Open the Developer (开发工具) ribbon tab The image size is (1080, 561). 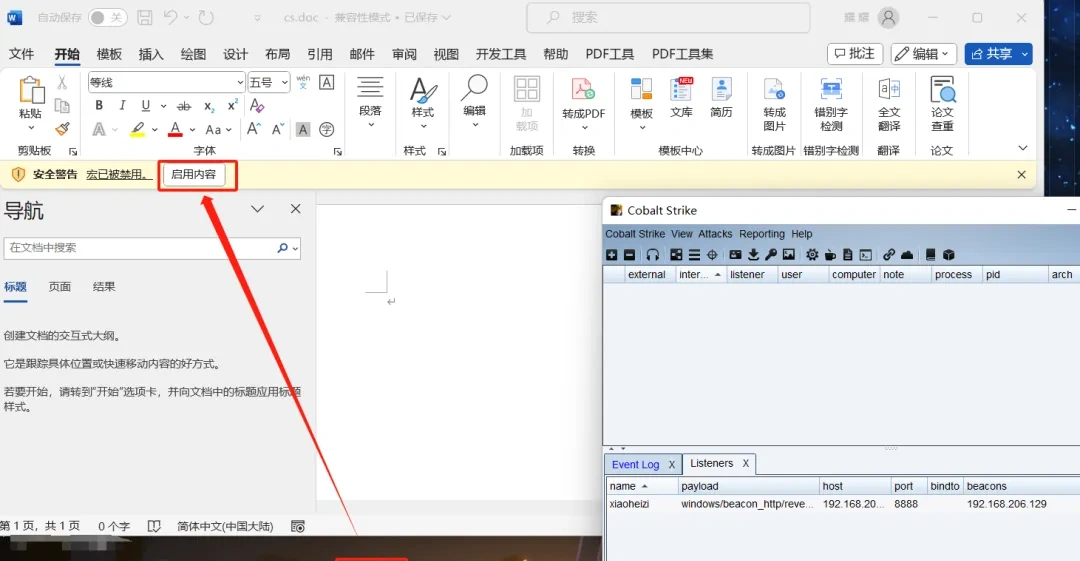501,54
